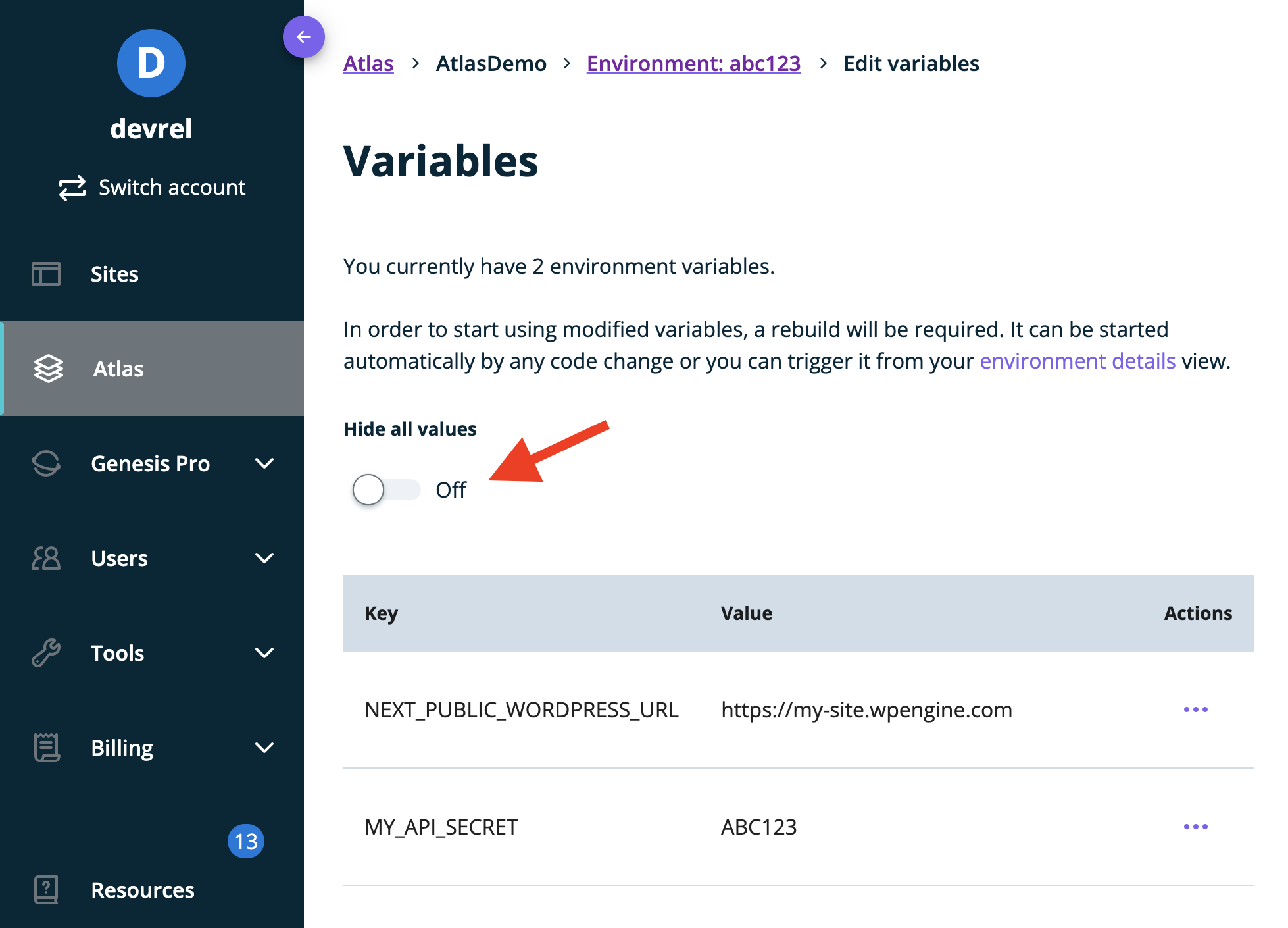Follow the environment details link
Screen dimensions: 1288x928
[x=1077, y=361]
